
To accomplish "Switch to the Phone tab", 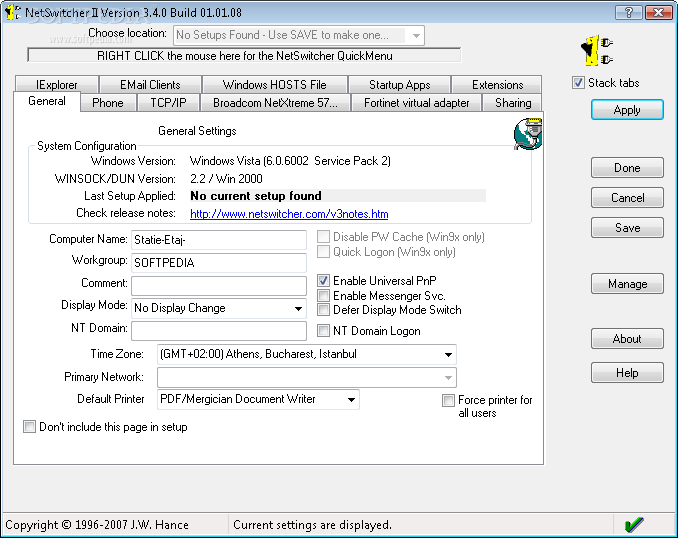I will pos(108,103).
